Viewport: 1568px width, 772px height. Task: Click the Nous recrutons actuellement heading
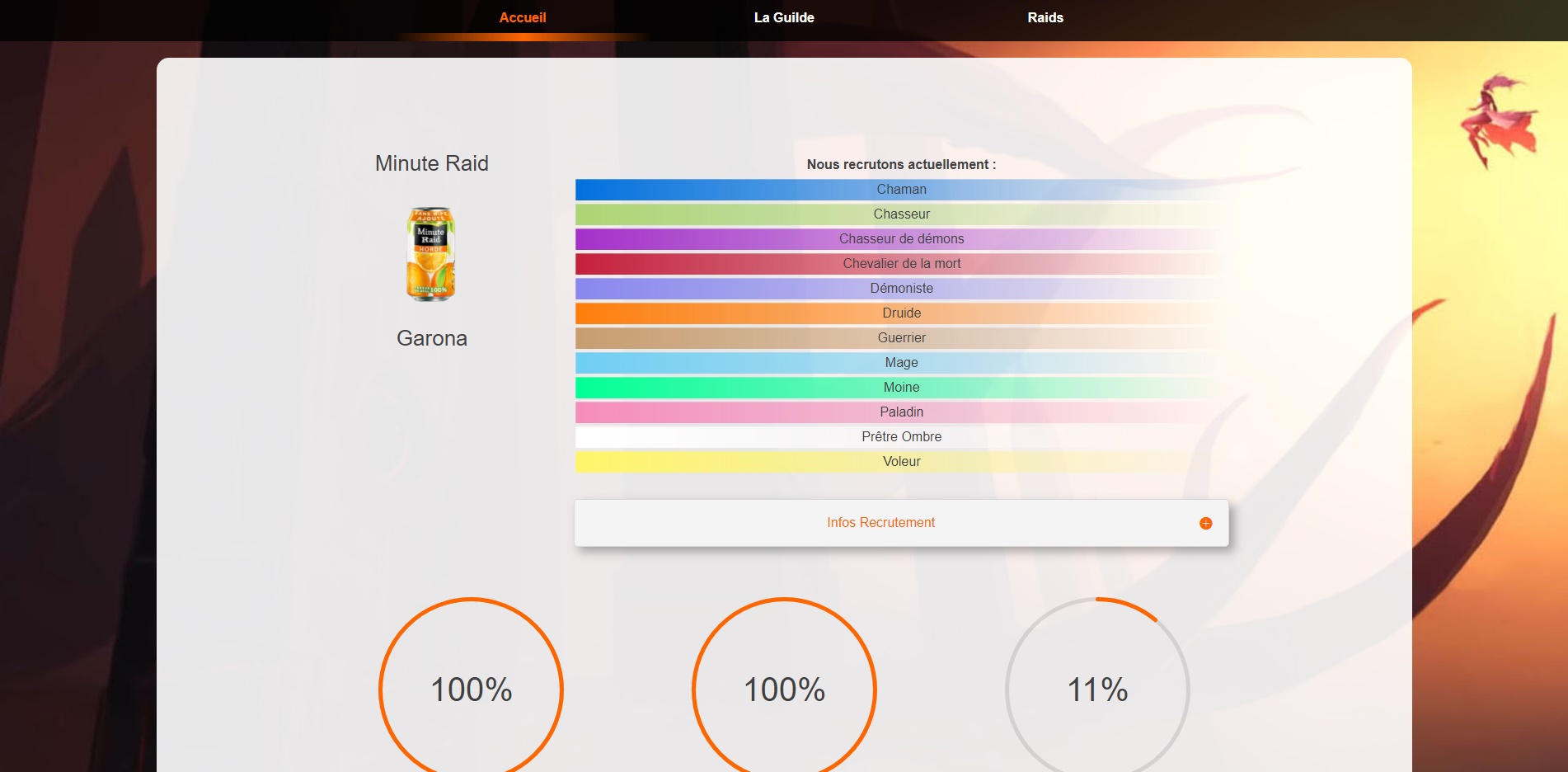point(901,164)
